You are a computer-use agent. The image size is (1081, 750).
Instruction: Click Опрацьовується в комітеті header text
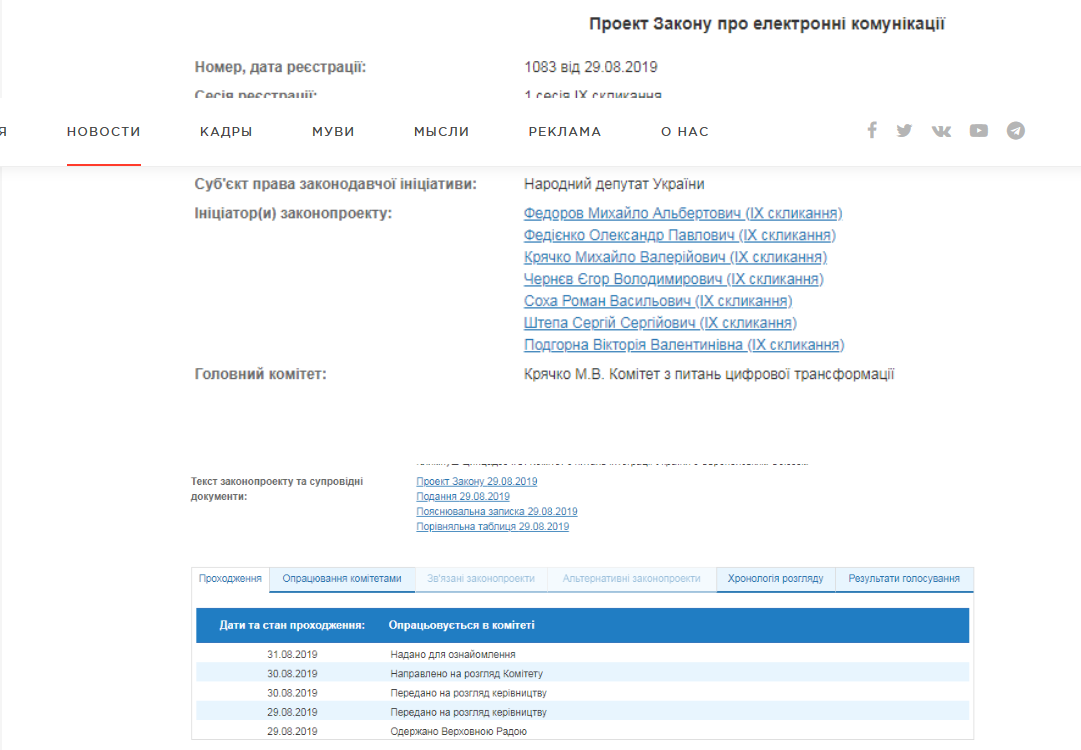[461, 625]
